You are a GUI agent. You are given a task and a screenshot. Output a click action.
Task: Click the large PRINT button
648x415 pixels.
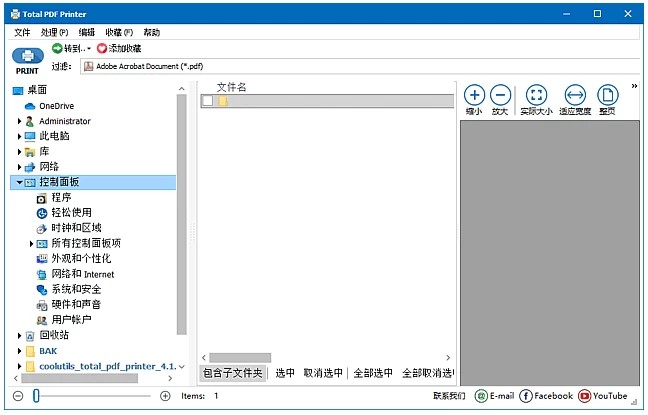point(27,59)
